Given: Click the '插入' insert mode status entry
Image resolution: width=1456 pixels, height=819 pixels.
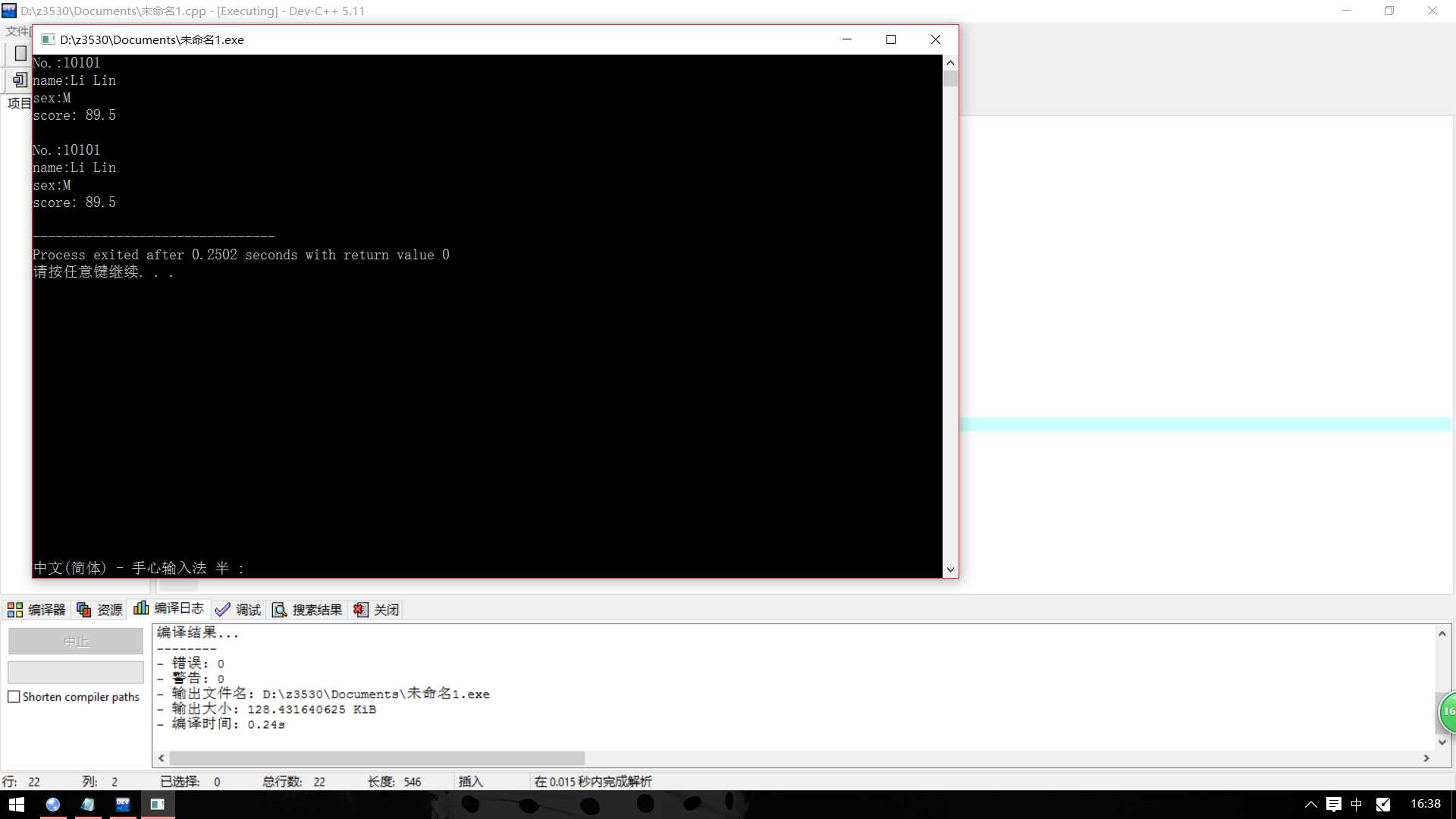Looking at the screenshot, I should pos(470,782).
